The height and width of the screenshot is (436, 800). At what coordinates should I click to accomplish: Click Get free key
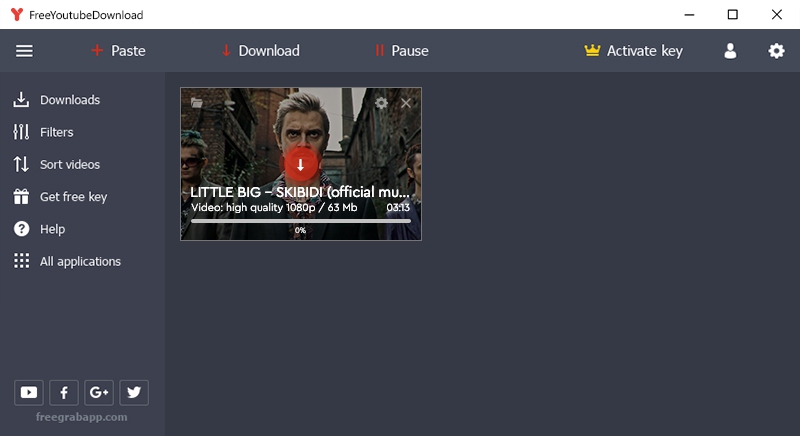(60, 197)
